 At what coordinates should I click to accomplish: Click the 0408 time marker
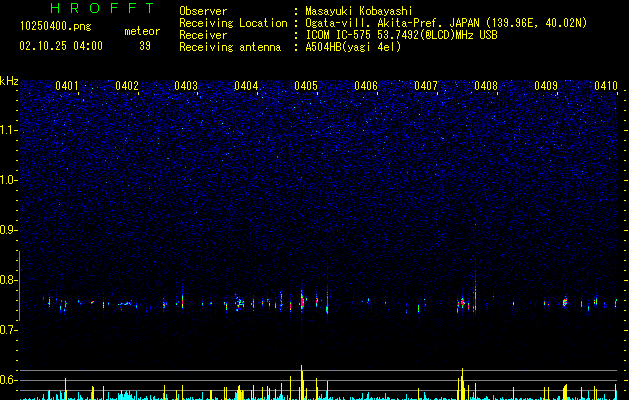486,86
